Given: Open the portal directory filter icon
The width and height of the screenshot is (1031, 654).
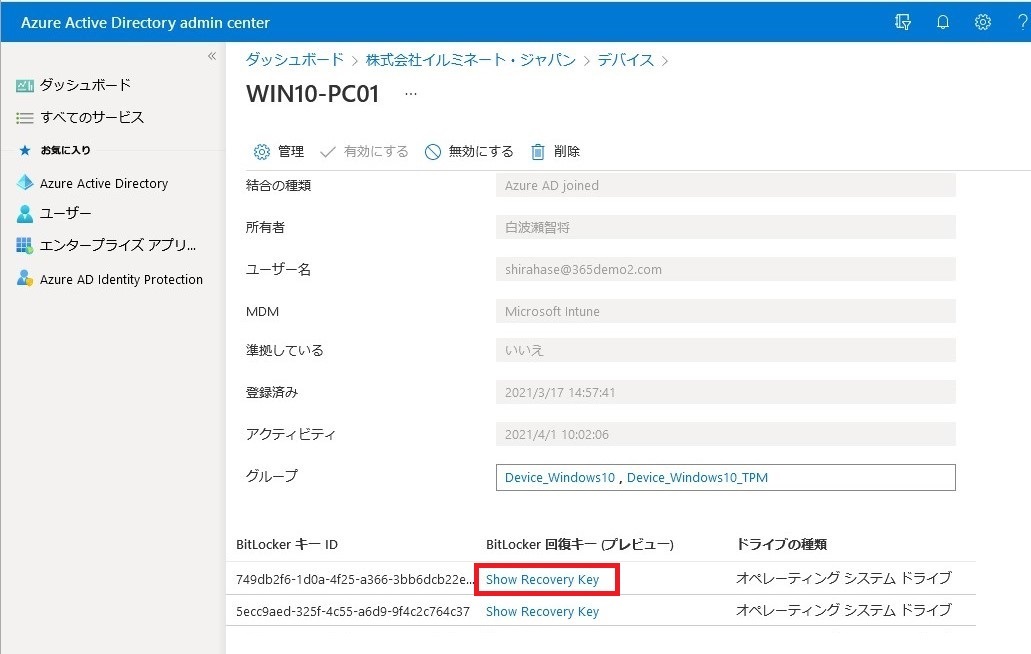Looking at the screenshot, I should point(903,22).
